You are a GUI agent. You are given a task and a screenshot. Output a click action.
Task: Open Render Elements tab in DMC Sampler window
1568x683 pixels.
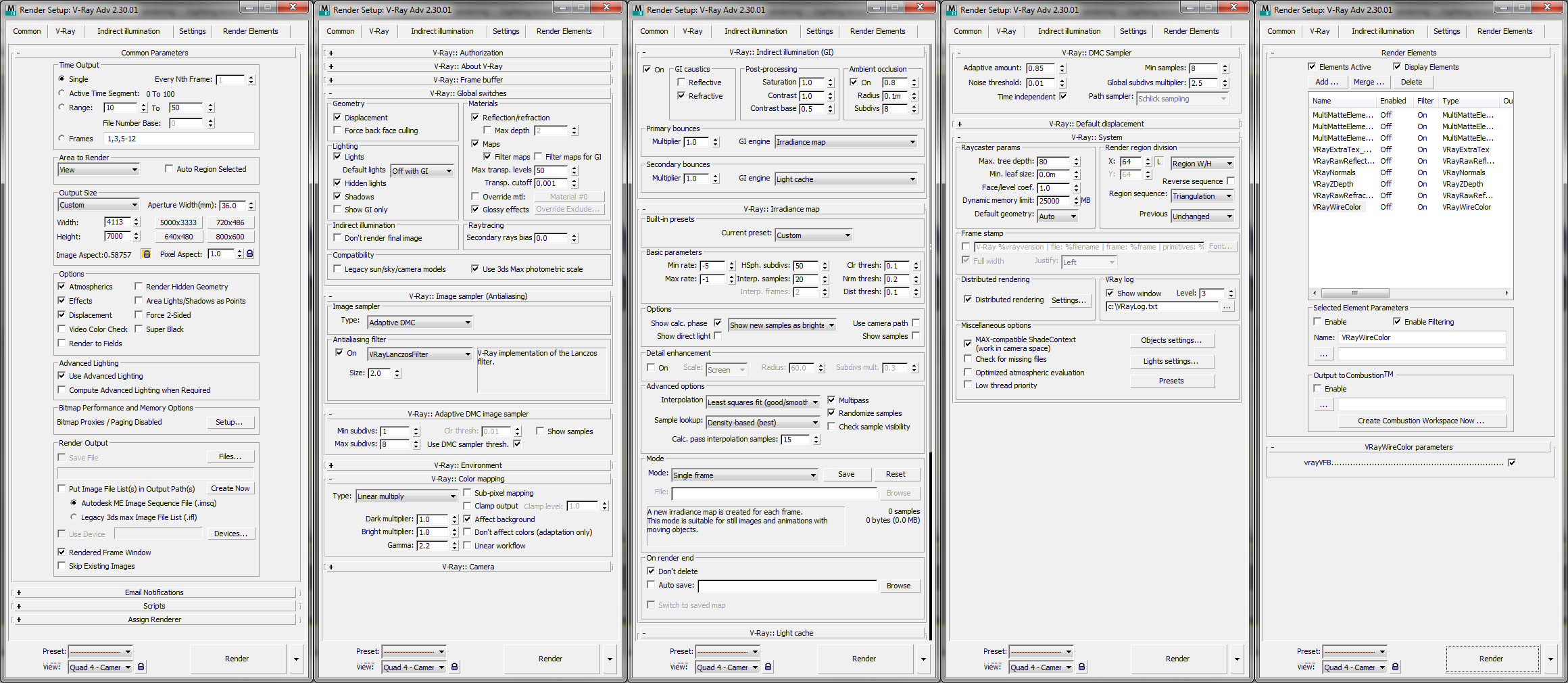coord(1191,31)
